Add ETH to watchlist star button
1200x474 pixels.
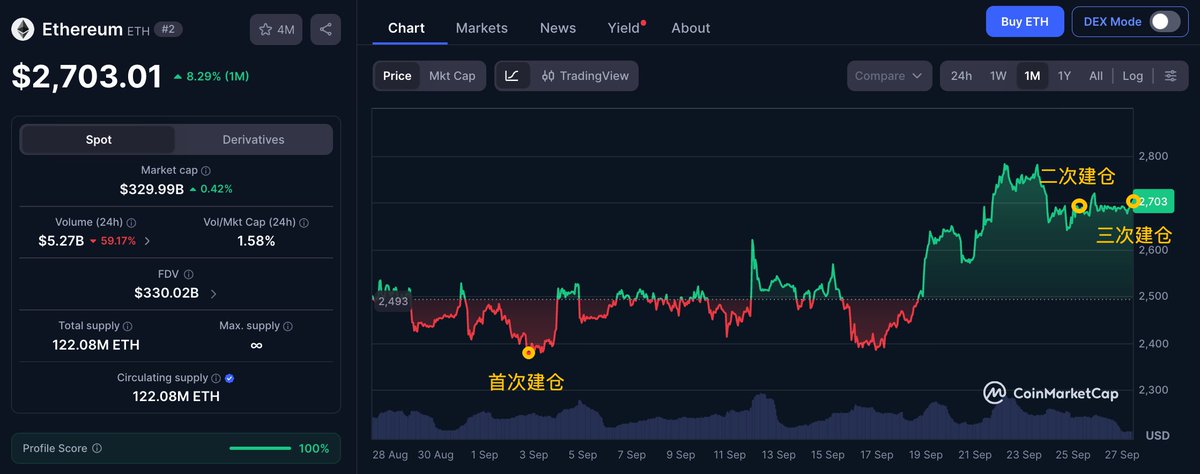(x=276, y=30)
